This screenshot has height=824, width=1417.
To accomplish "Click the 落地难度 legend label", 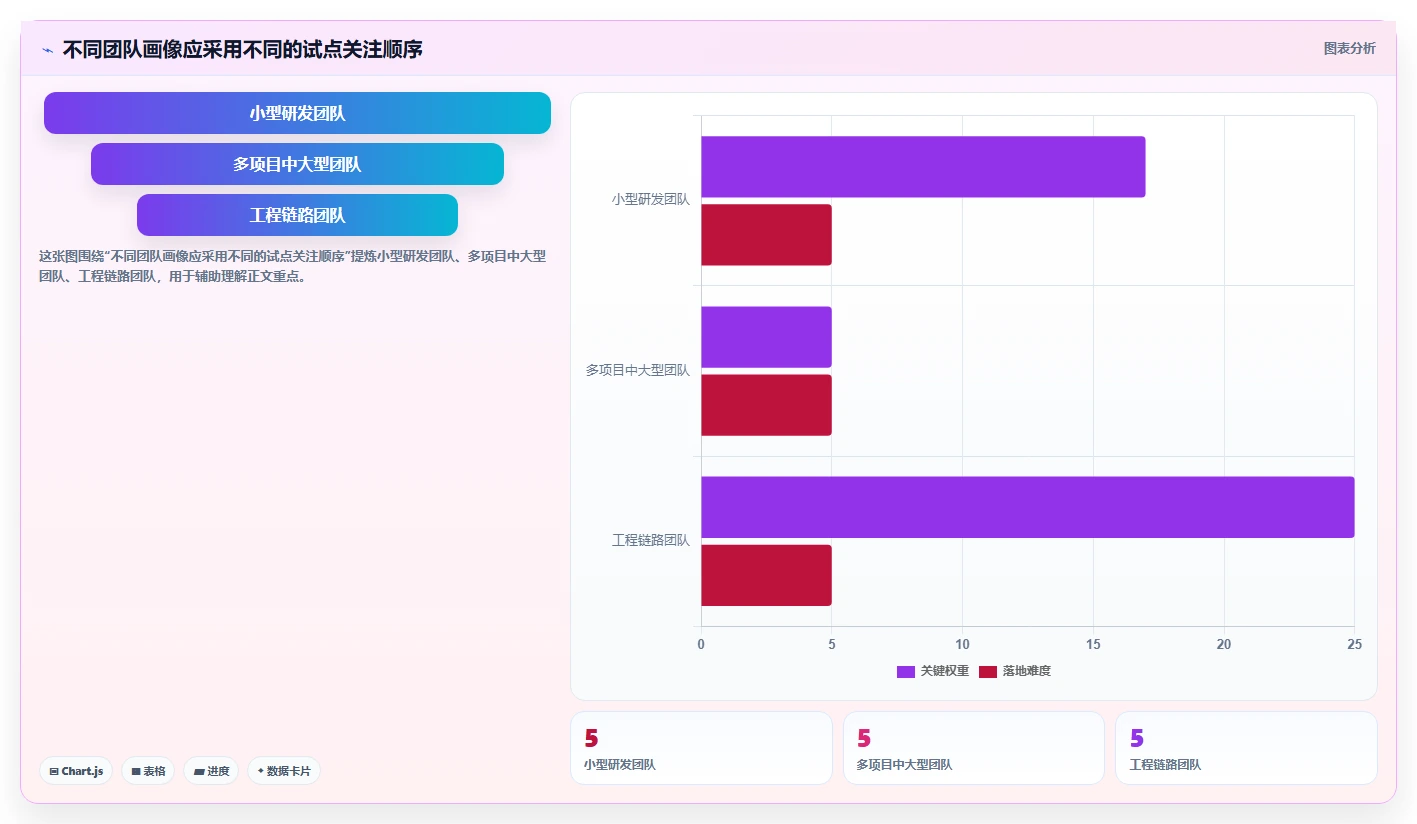I will pyautogui.click(x=1027, y=671).
